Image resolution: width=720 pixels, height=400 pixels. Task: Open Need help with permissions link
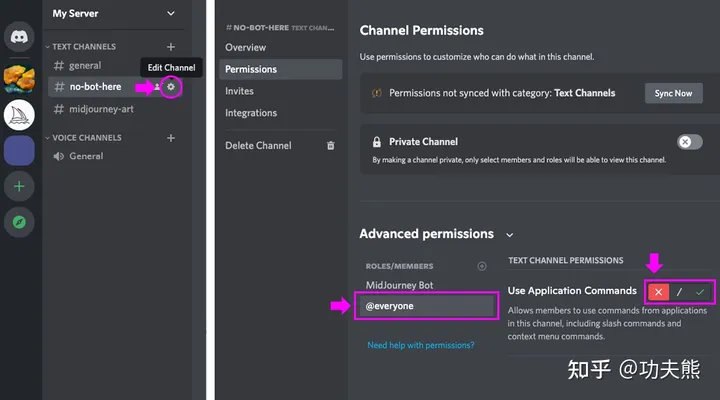[421, 345]
